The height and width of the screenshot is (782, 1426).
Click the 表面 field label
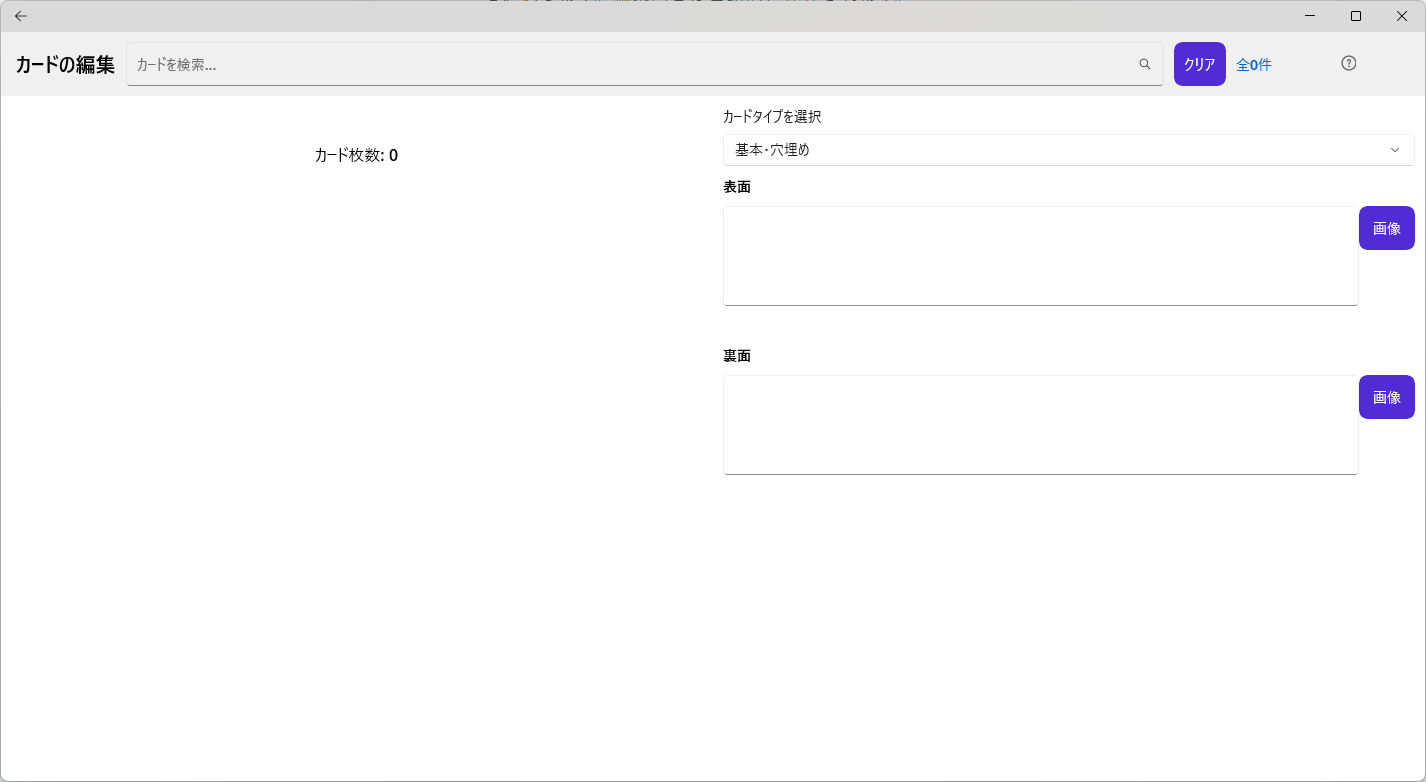[x=737, y=187]
